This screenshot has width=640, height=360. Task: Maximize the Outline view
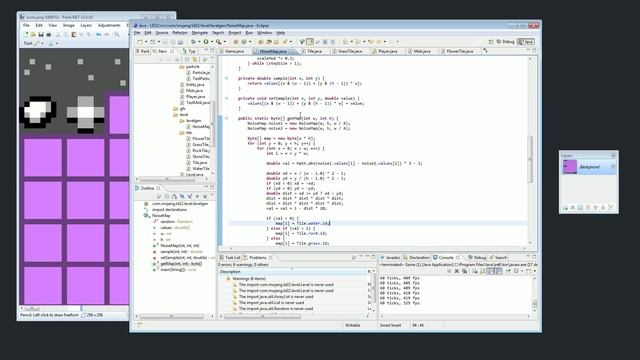point(212,188)
